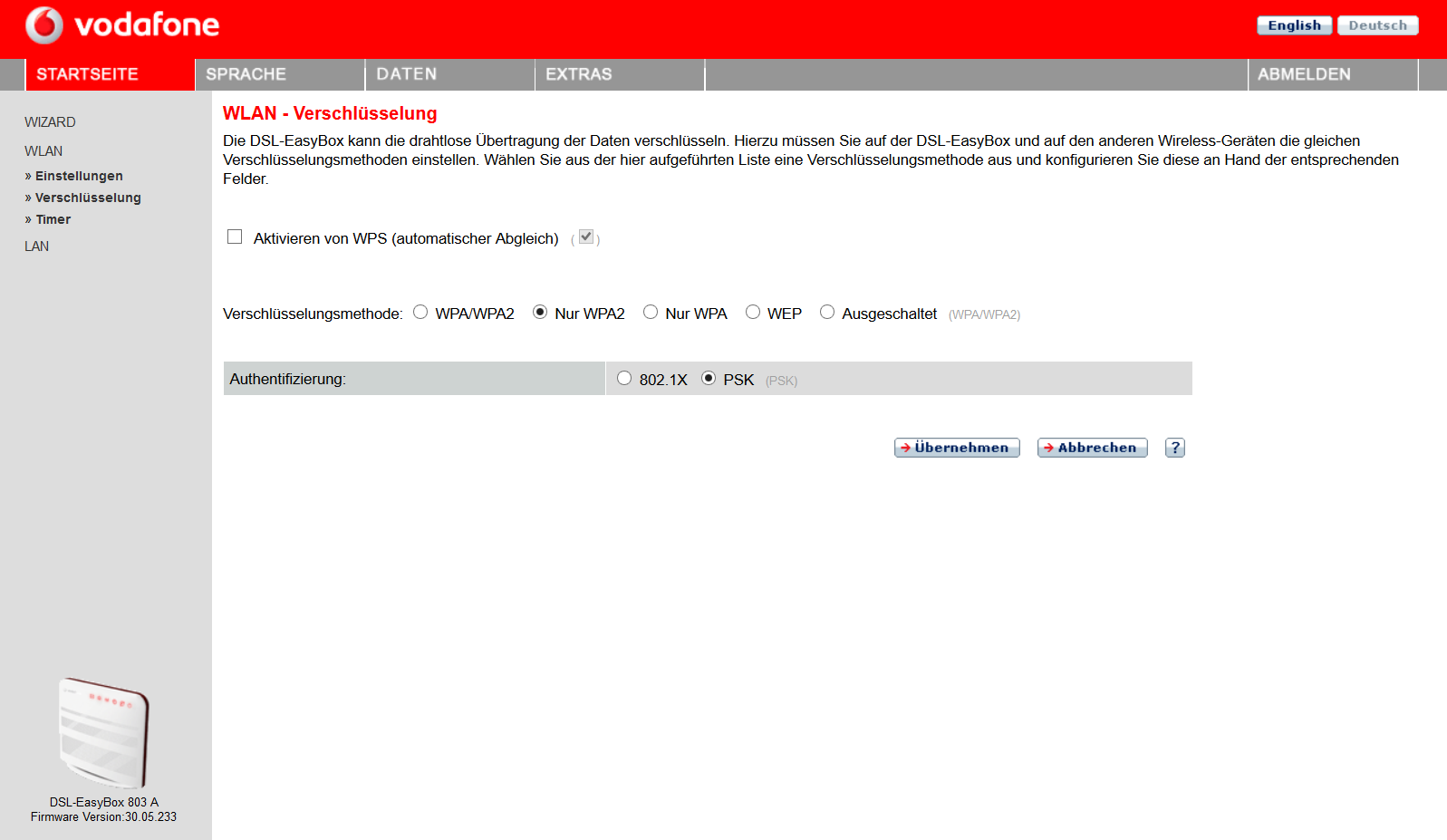Choose Ausgeschaltet to disable encryption
The image size is (1447, 840).
click(x=827, y=313)
